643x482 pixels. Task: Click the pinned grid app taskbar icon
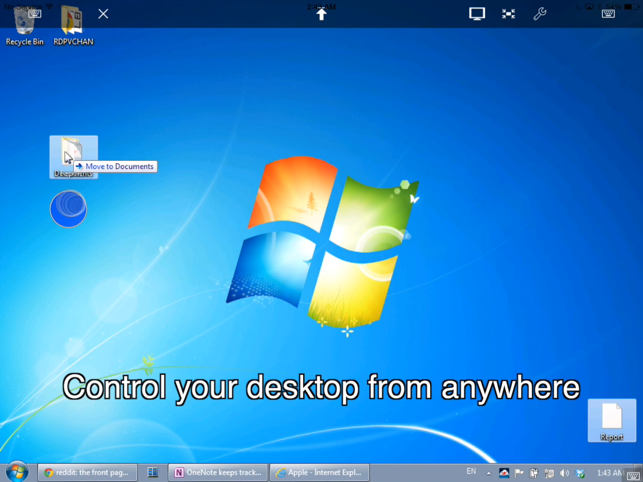153,473
